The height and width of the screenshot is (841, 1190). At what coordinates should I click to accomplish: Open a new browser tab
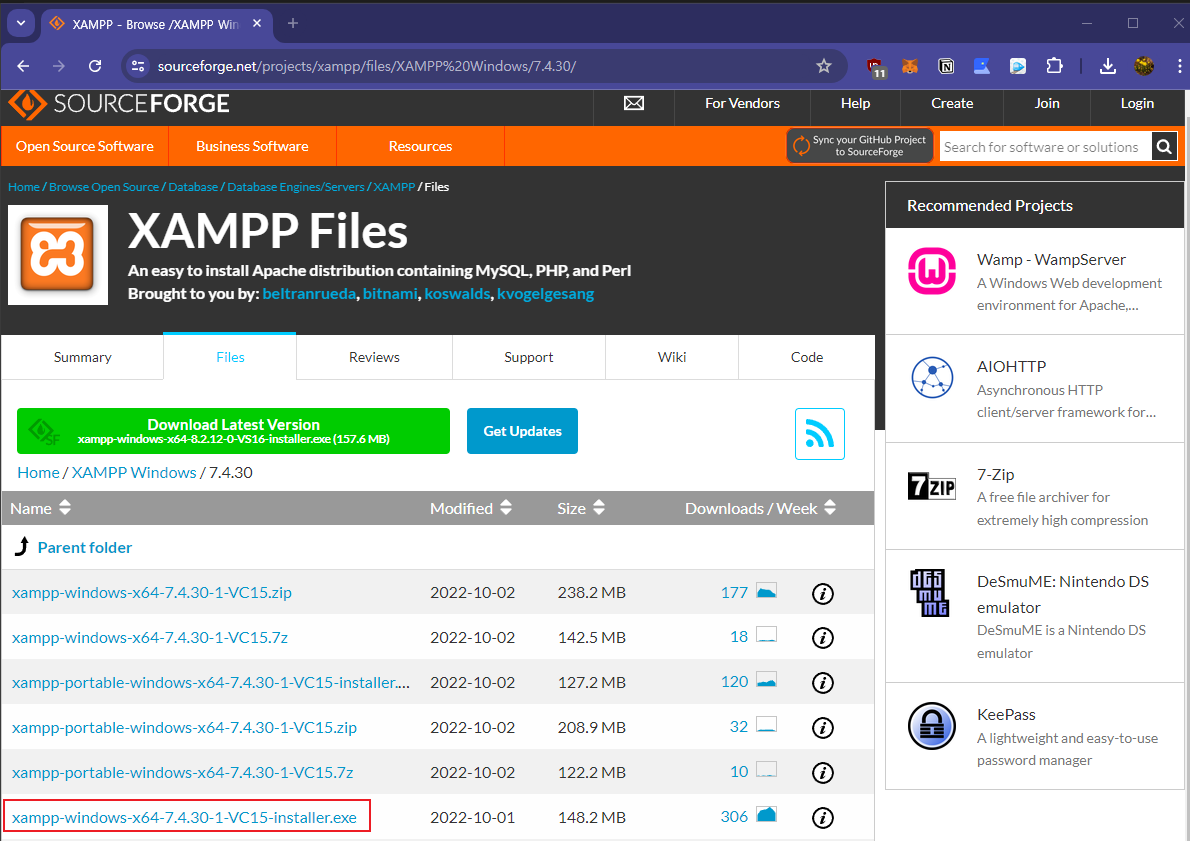tap(293, 24)
